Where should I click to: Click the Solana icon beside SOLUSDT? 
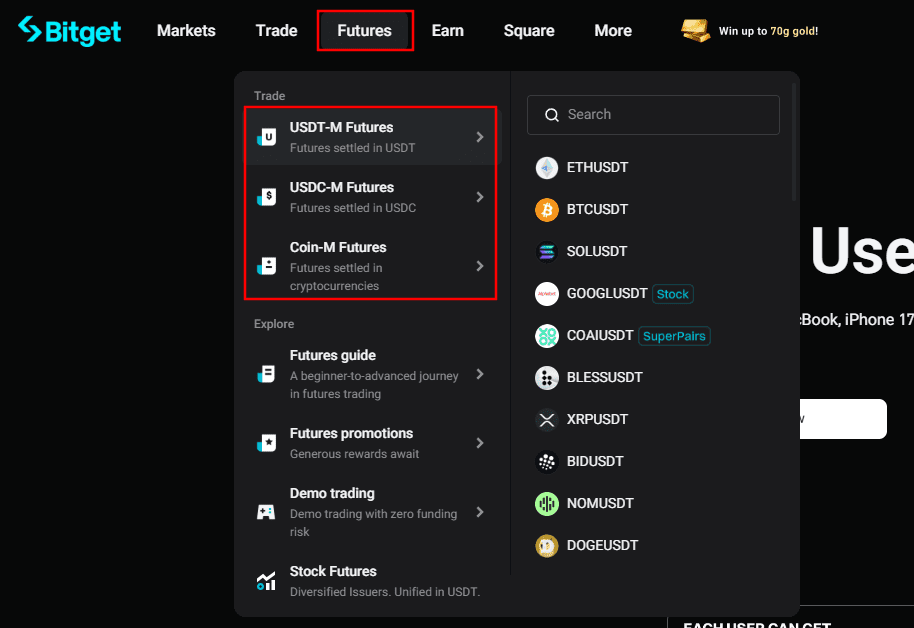pyautogui.click(x=546, y=252)
